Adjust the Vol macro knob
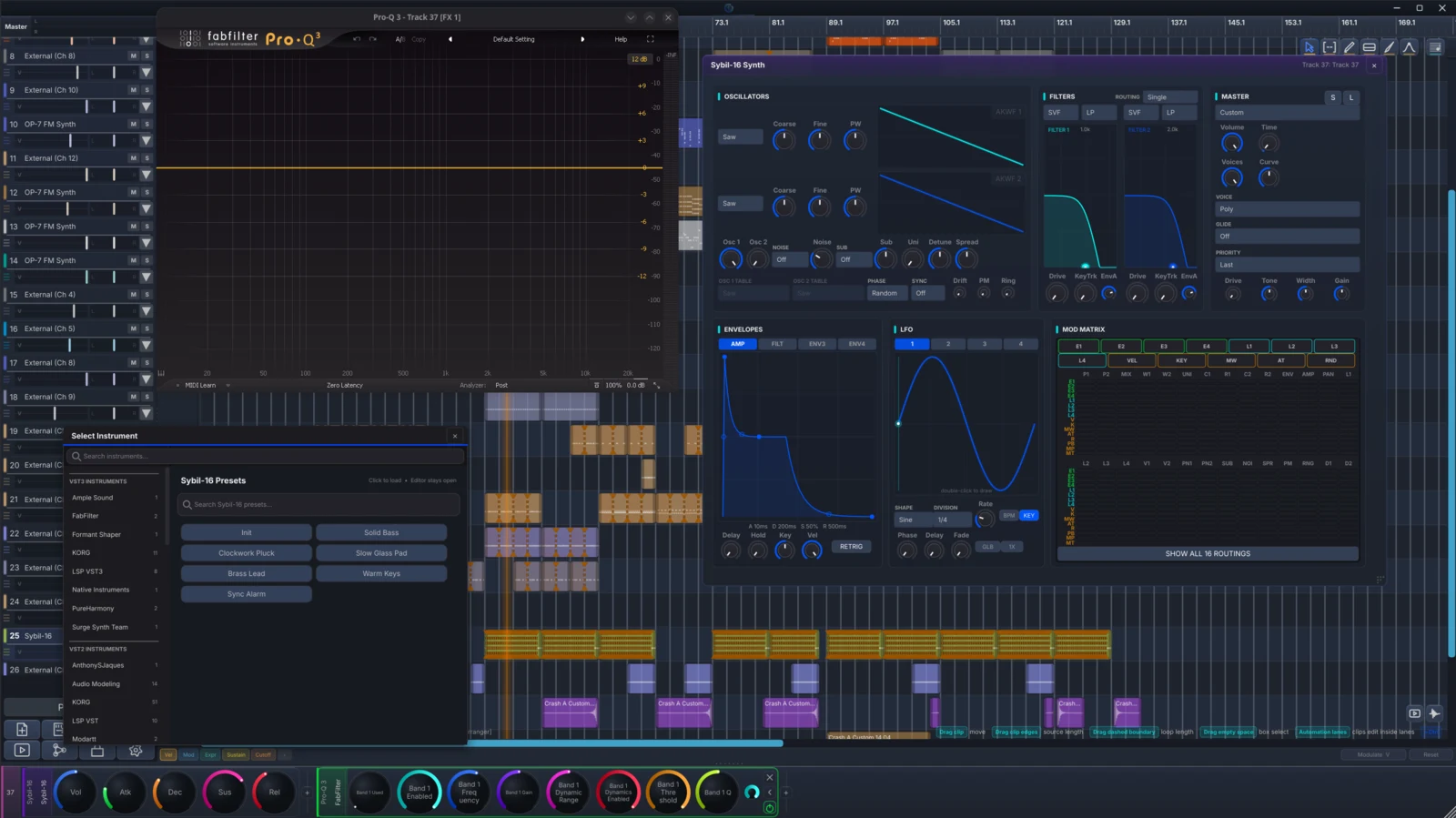This screenshot has width=1456, height=818. (x=76, y=792)
